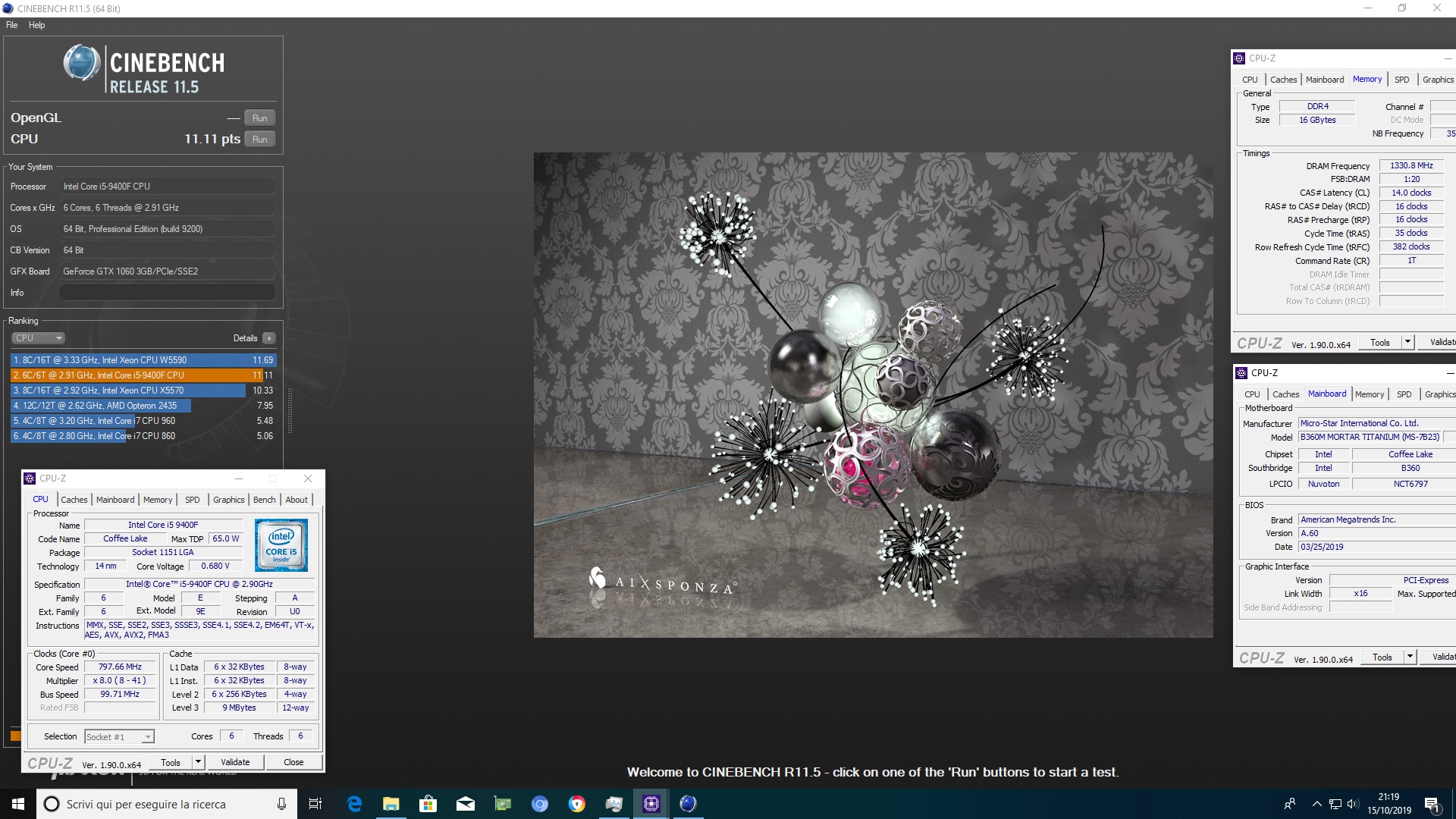Open the network icon in the system tray
Image resolution: width=1456 pixels, height=819 pixels.
coord(1335,804)
